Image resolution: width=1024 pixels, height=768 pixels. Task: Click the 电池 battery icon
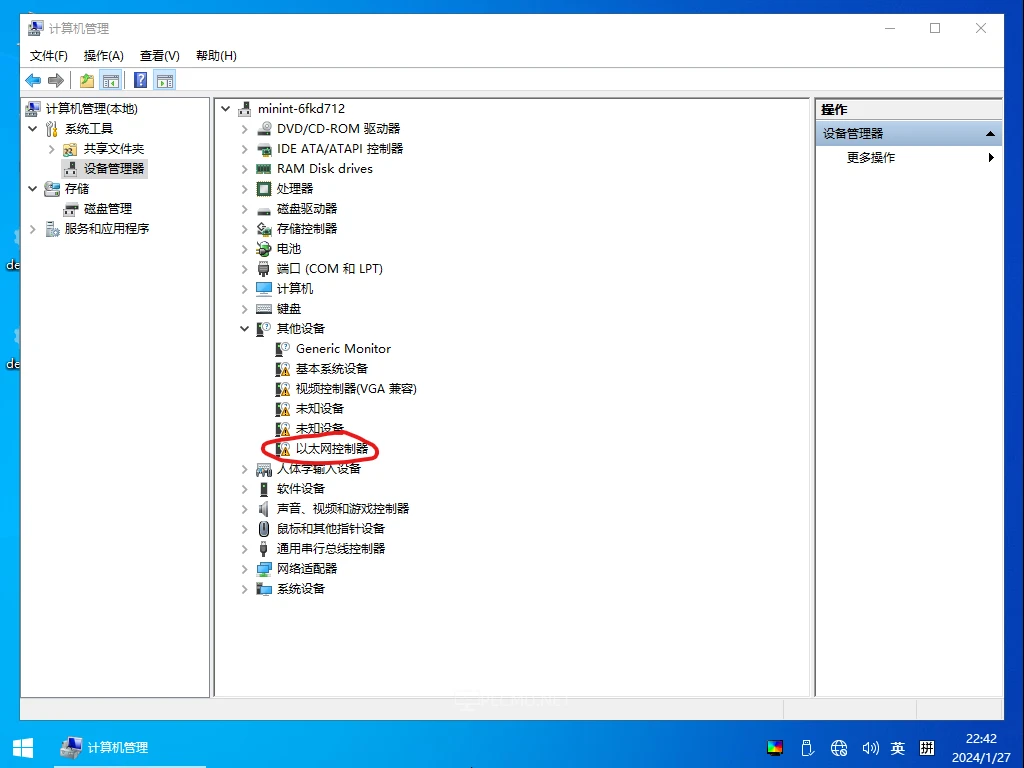point(264,249)
